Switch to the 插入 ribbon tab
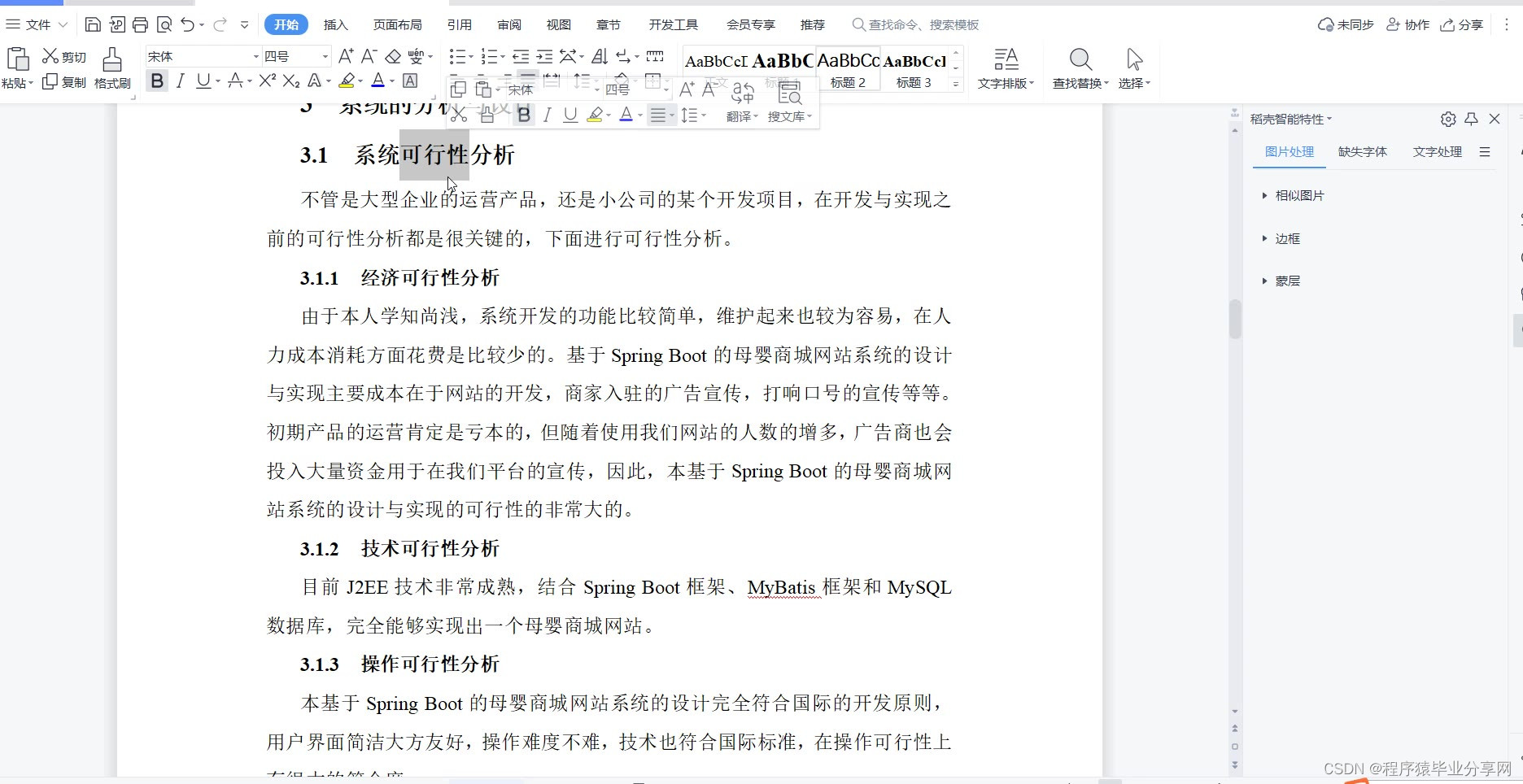Image resolution: width=1523 pixels, height=784 pixels. [335, 24]
